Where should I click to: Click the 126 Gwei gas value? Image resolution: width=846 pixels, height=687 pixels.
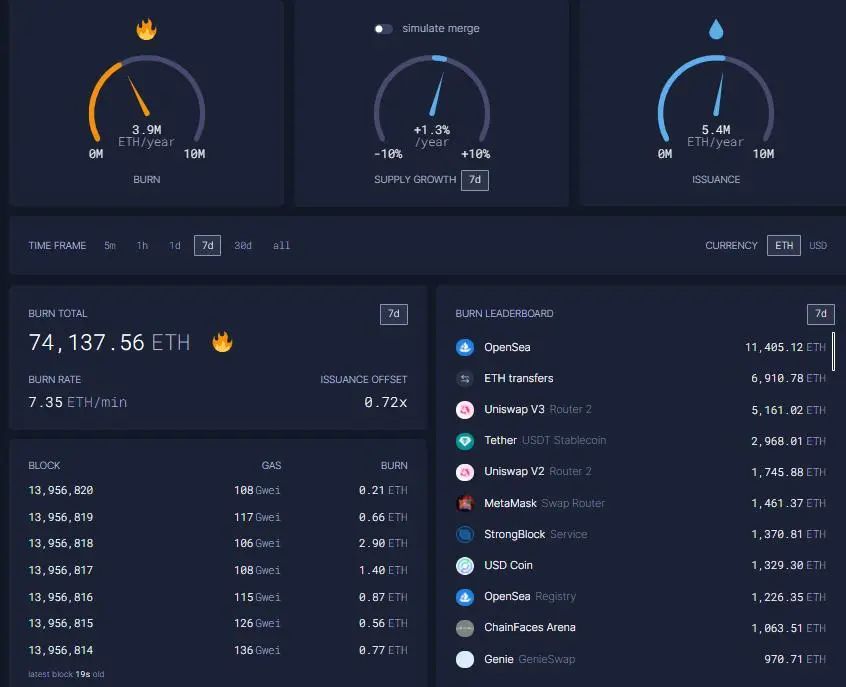[x=257, y=623]
